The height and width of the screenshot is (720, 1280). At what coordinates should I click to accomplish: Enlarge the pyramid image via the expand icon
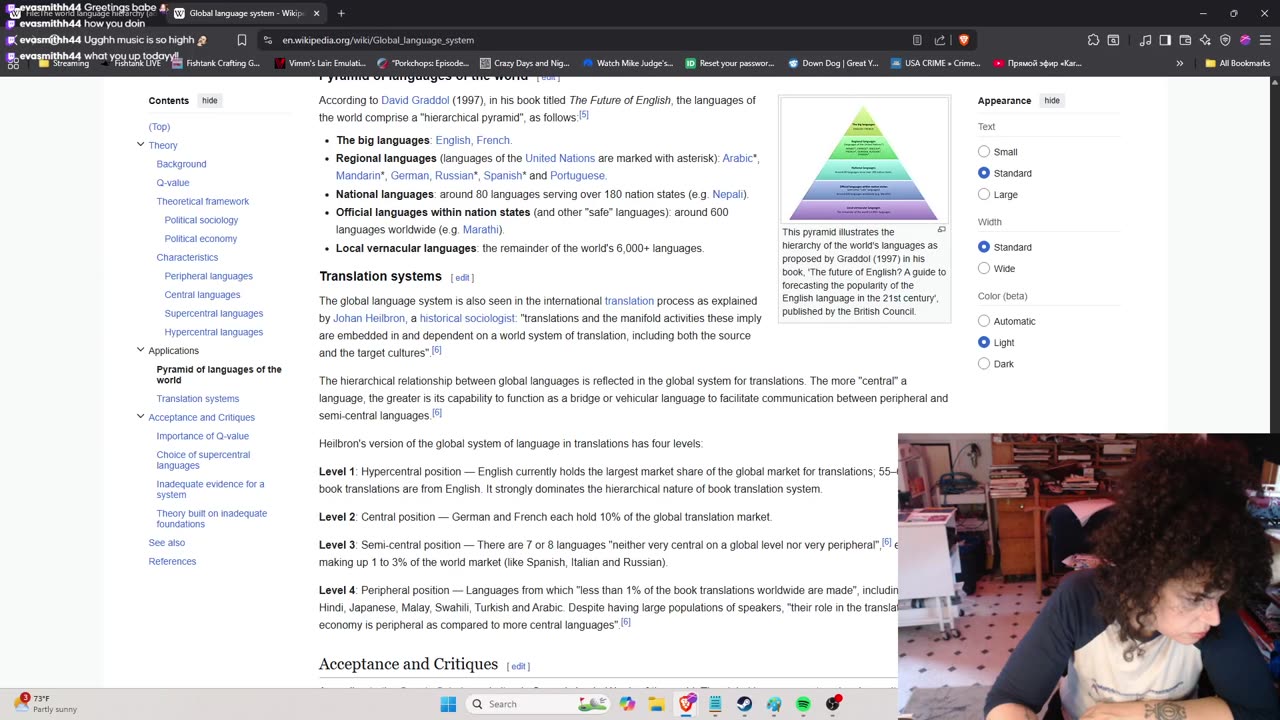click(941, 230)
